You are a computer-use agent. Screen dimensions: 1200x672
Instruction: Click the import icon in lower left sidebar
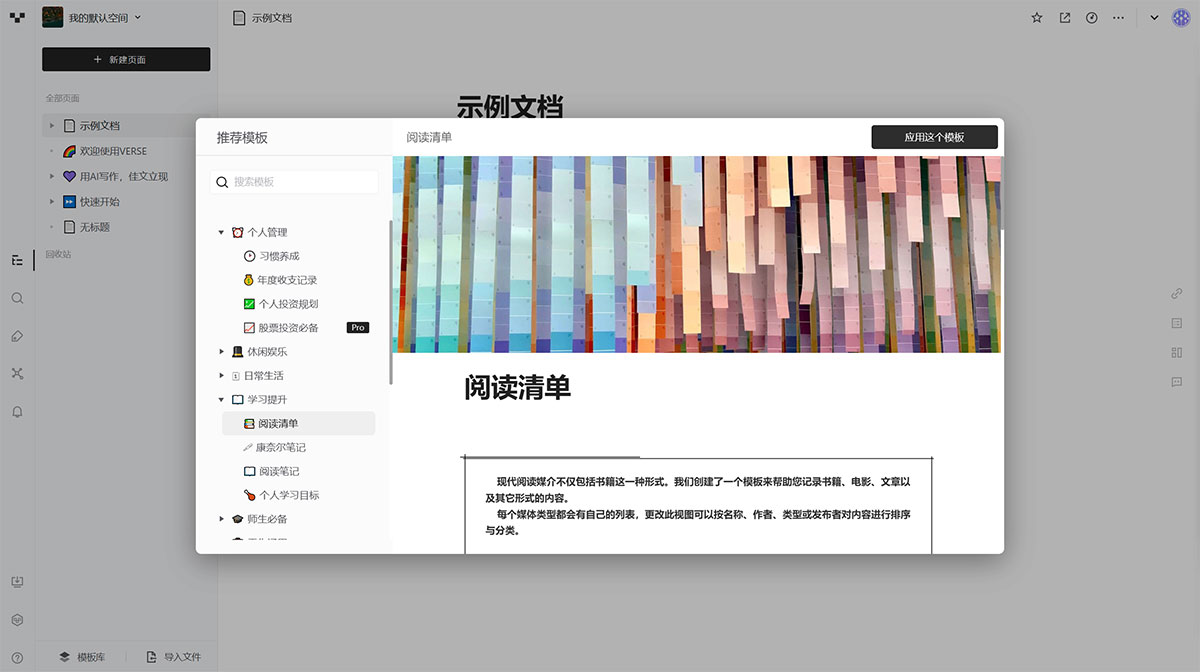click(x=15, y=580)
